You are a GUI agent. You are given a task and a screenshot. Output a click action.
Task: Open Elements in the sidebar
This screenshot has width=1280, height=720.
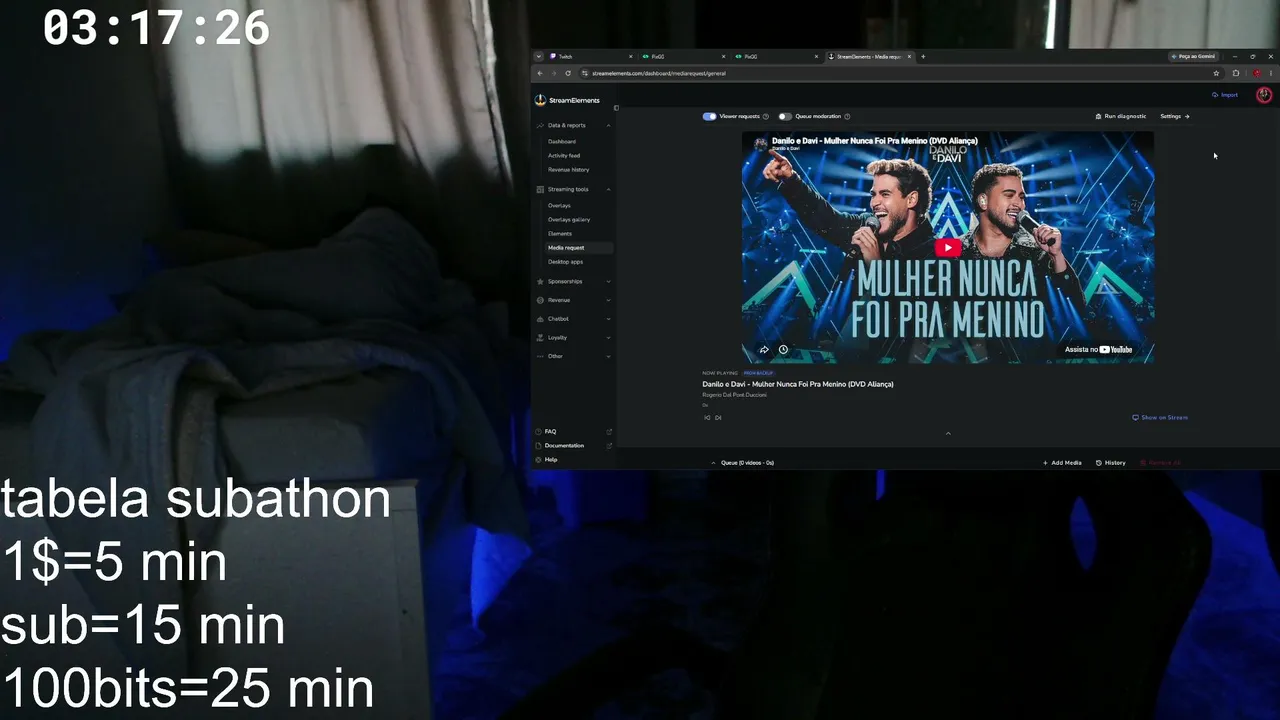click(x=560, y=234)
